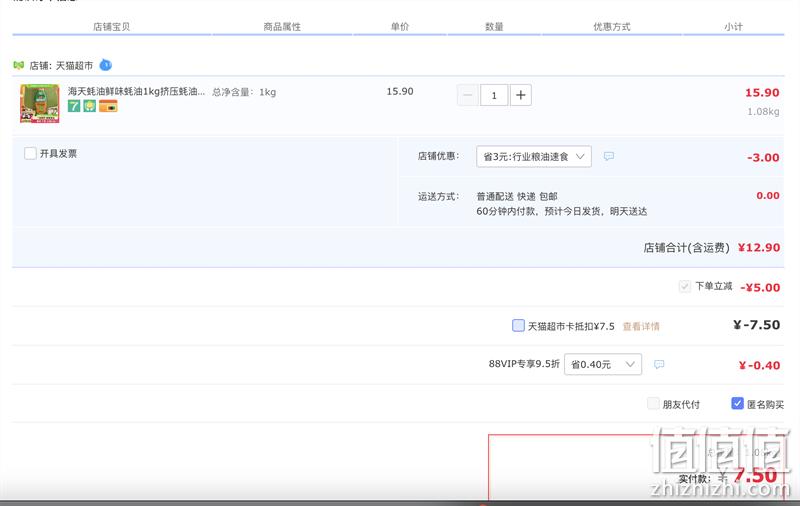Click the 天猫超市 shop name
This screenshot has width=800, height=506.
pyautogui.click(x=74, y=66)
